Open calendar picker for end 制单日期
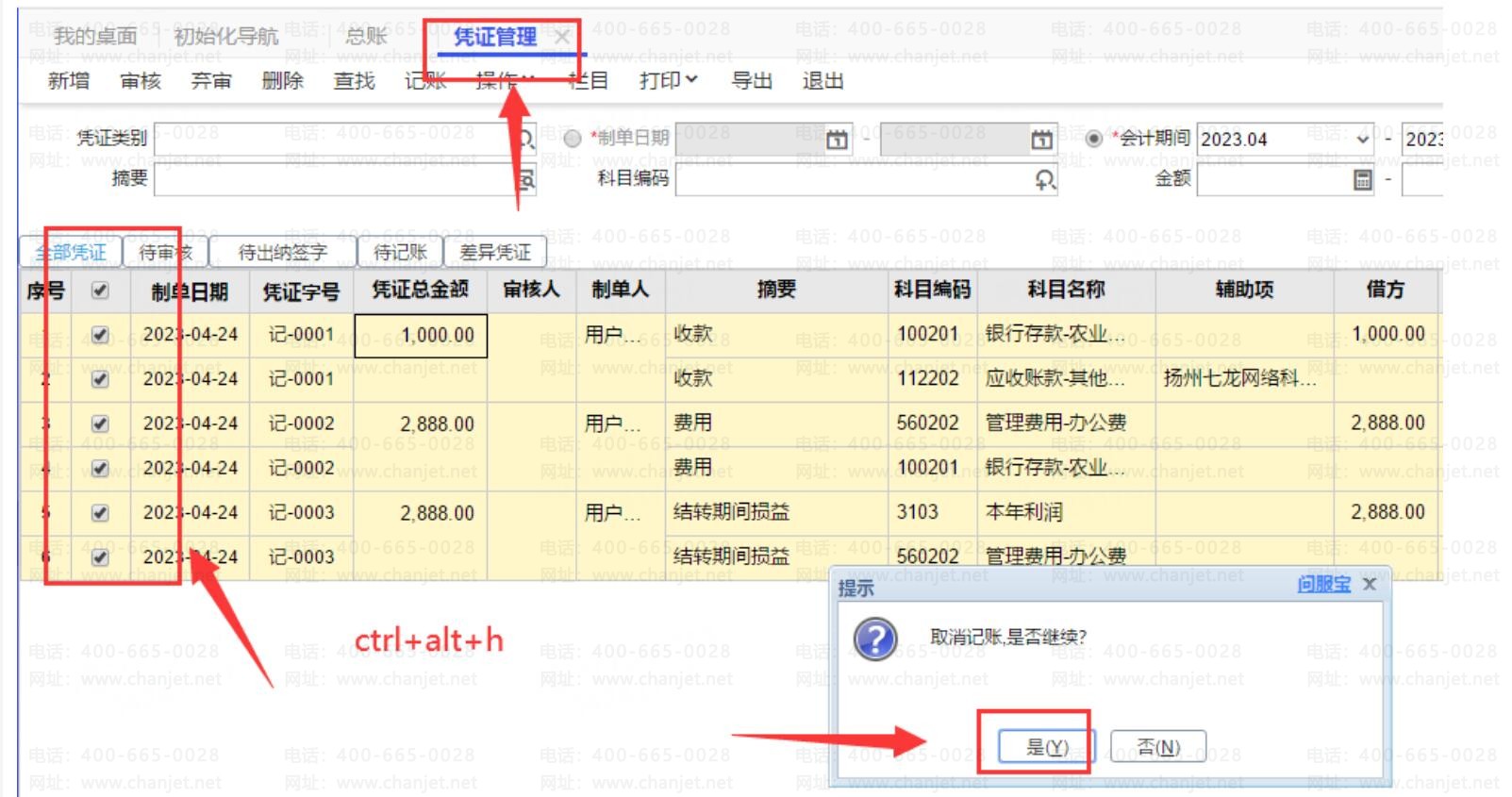The image size is (1512, 797). [x=1041, y=140]
